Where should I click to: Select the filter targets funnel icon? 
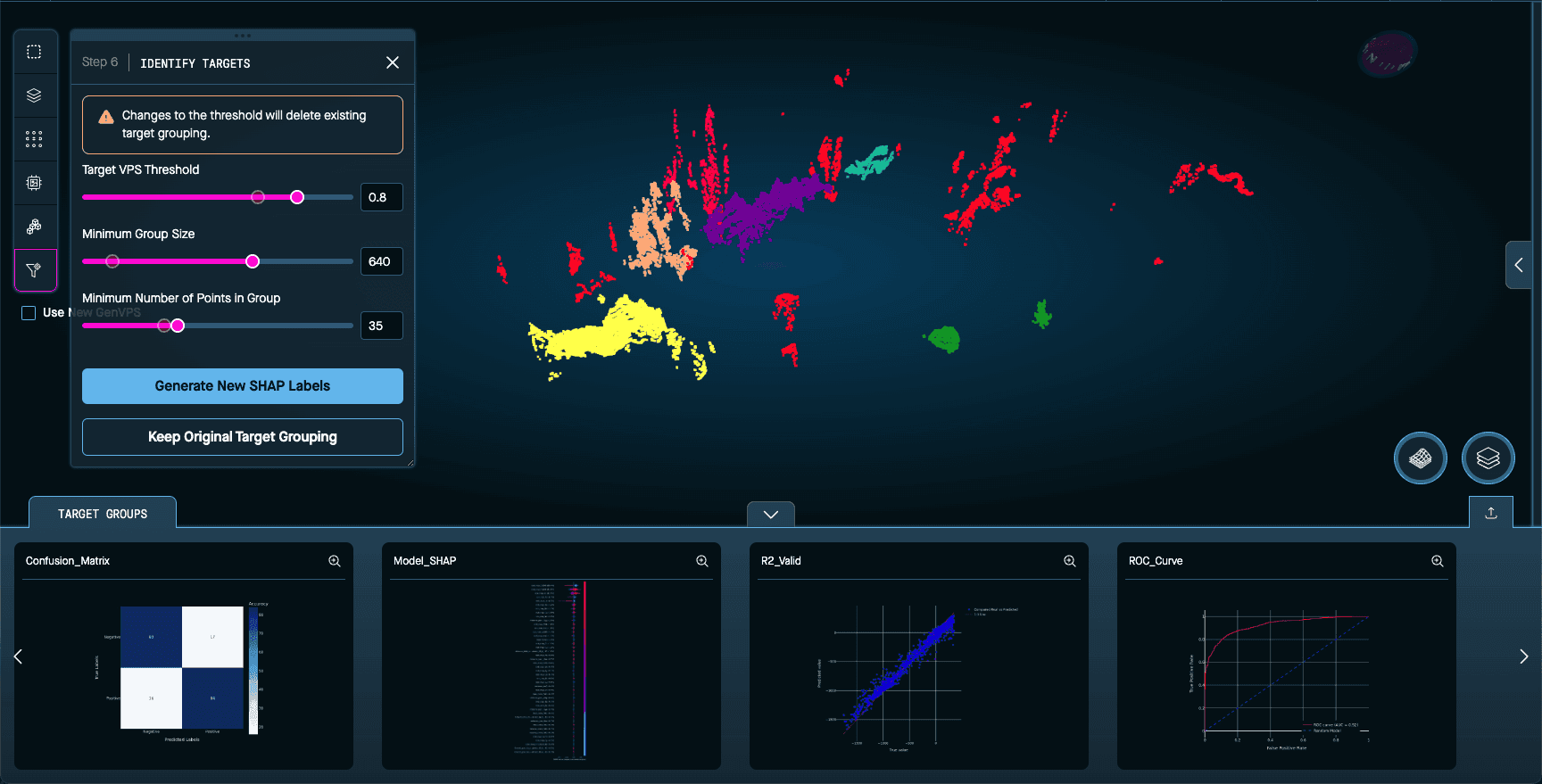pyautogui.click(x=34, y=270)
